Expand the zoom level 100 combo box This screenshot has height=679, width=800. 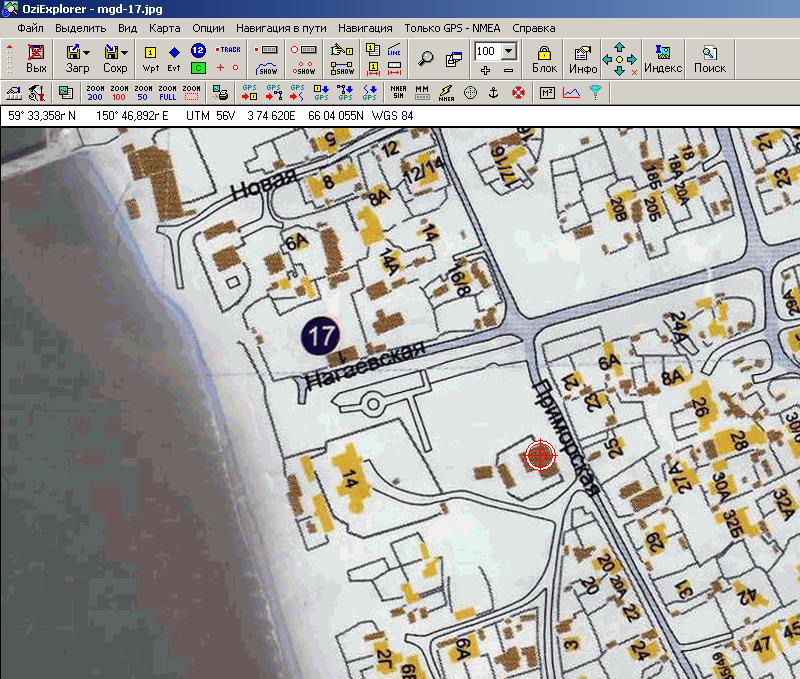(x=508, y=51)
